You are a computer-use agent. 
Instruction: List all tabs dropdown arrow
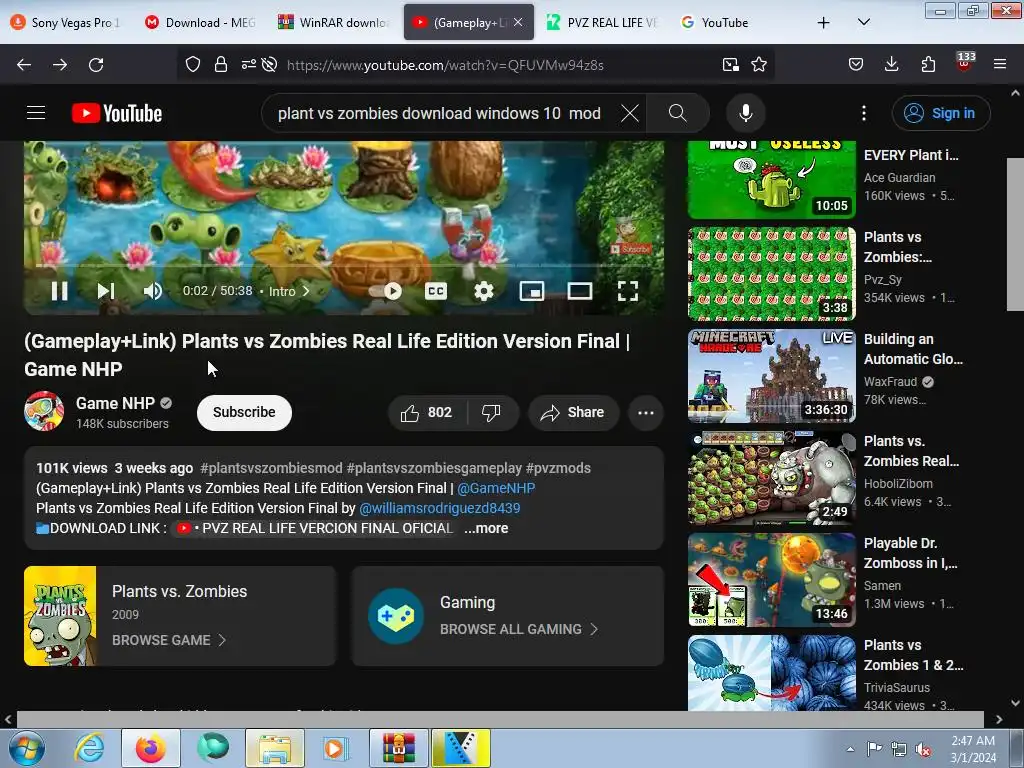(x=863, y=22)
